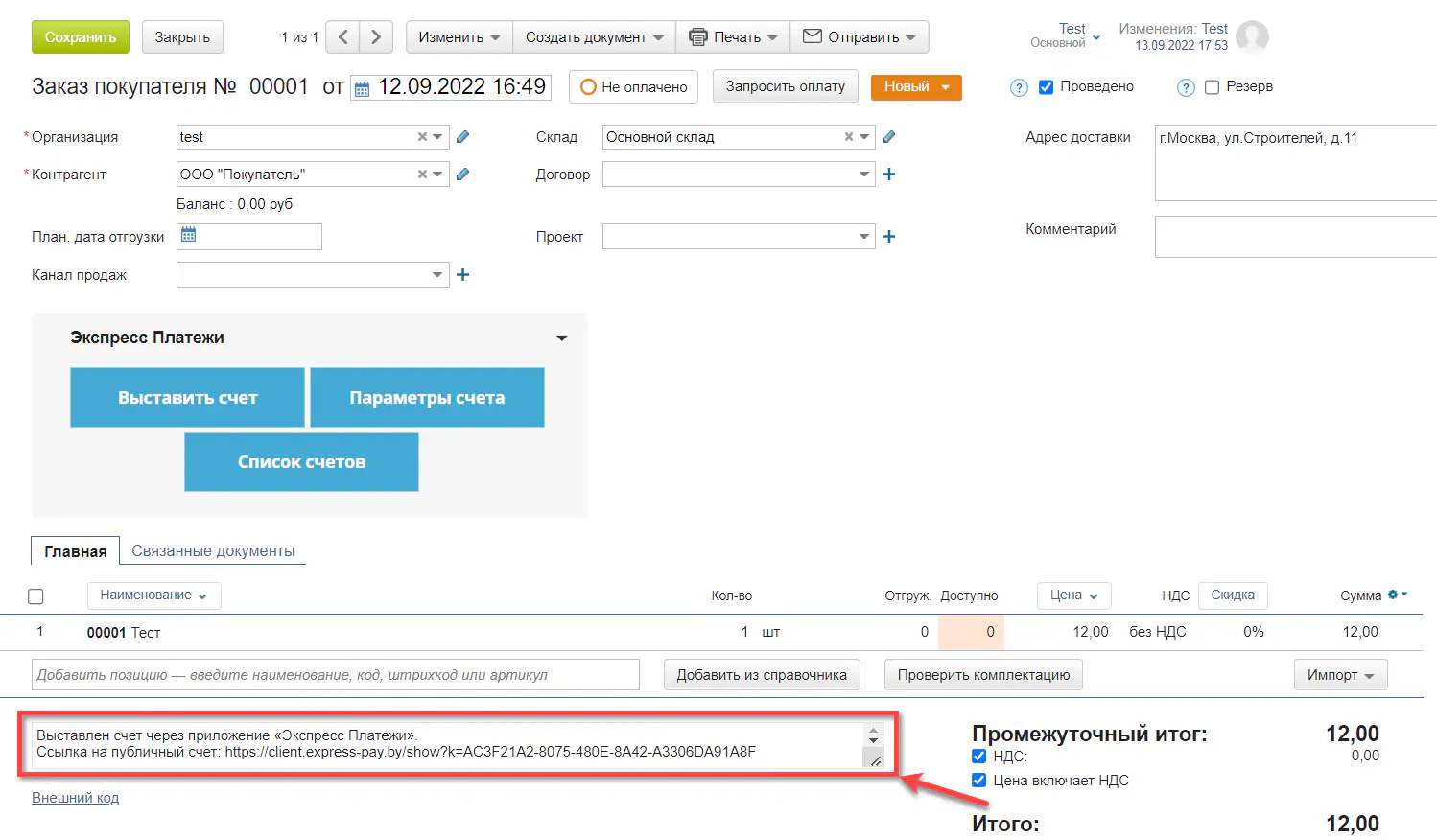Add new project plus icon
Image resolution: width=1437 pixels, height=840 pixels.
click(889, 237)
